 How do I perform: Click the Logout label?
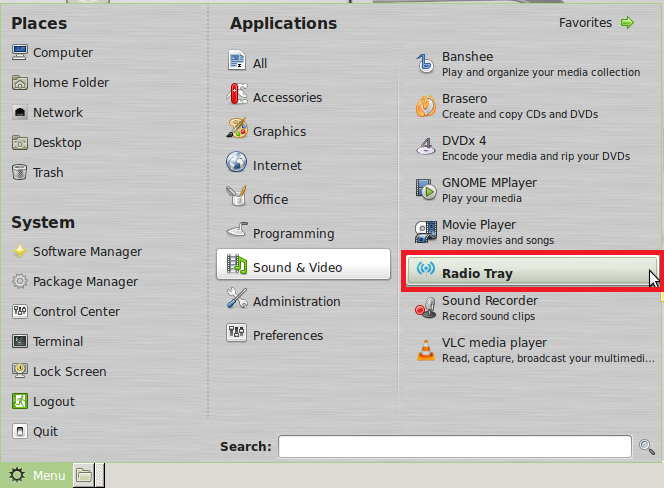click(x=54, y=402)
